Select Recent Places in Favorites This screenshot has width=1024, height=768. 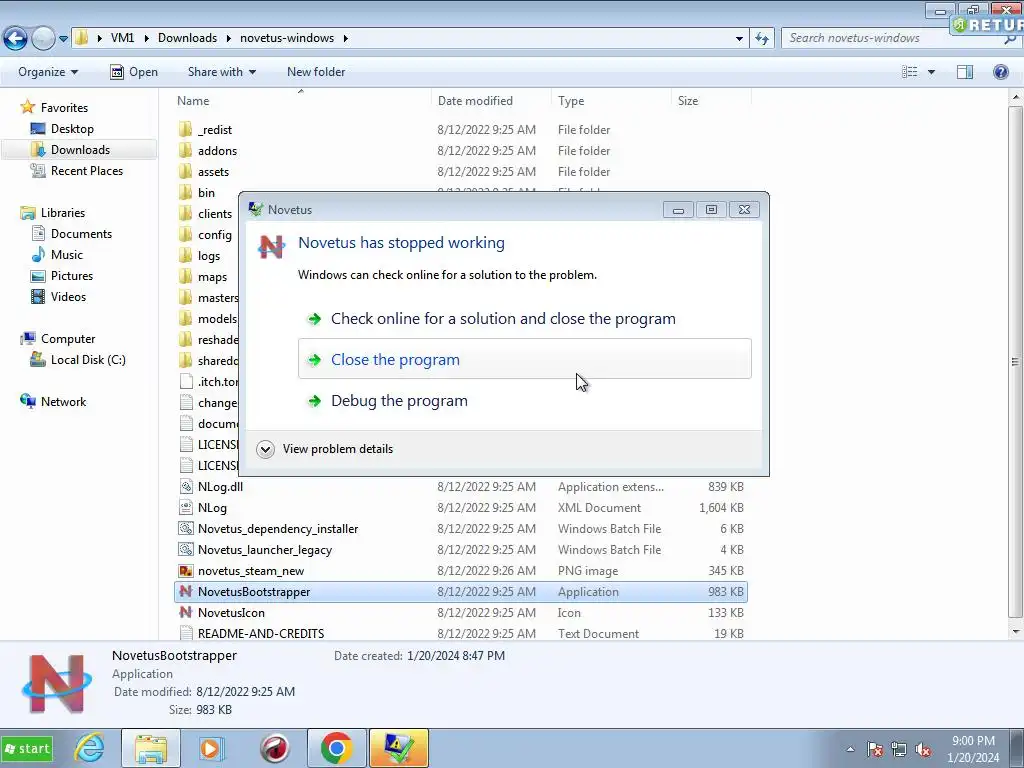(x=86, y=170)
